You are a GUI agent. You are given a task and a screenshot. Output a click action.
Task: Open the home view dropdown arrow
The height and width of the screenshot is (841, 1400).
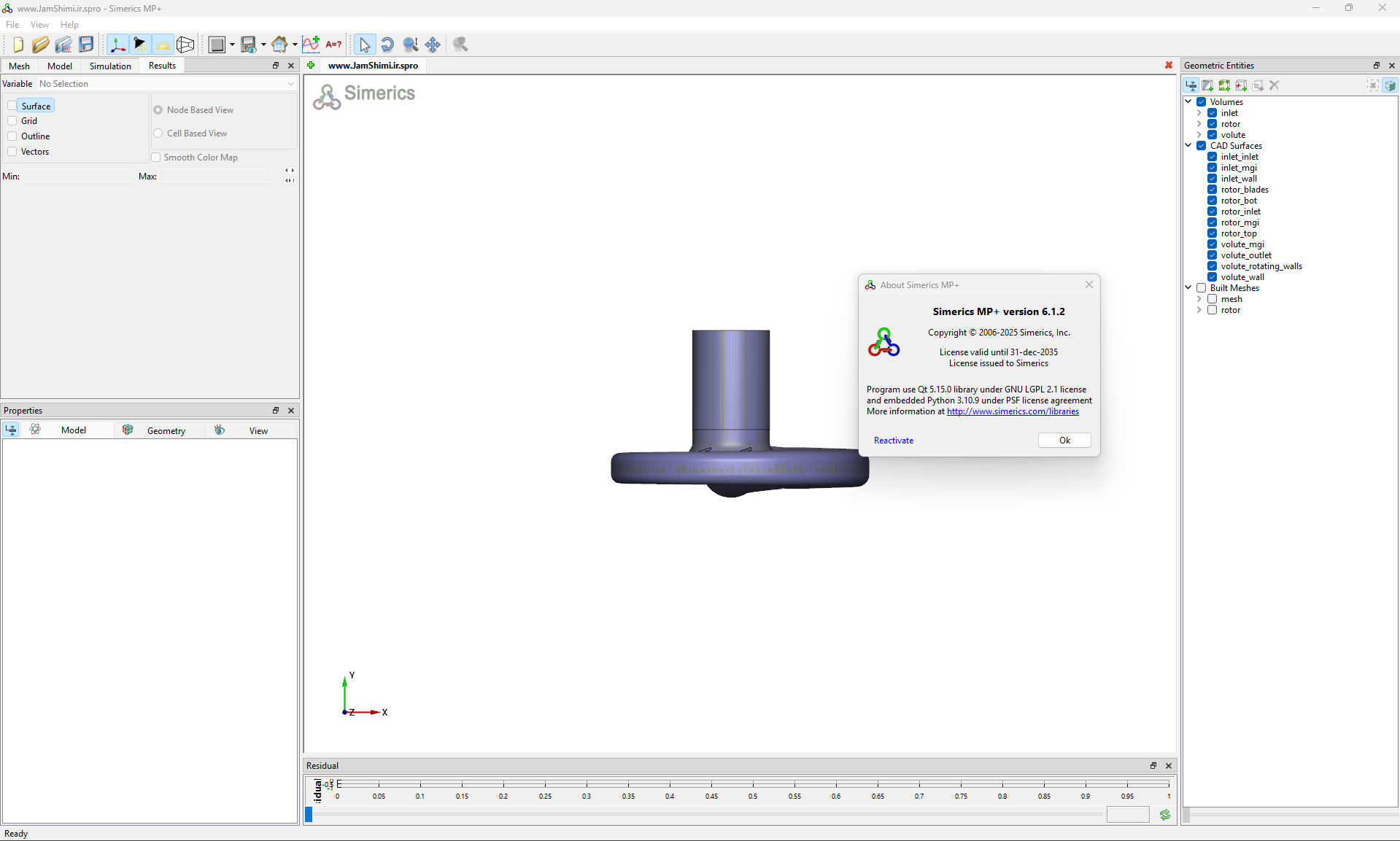click(x=295, y=44)
